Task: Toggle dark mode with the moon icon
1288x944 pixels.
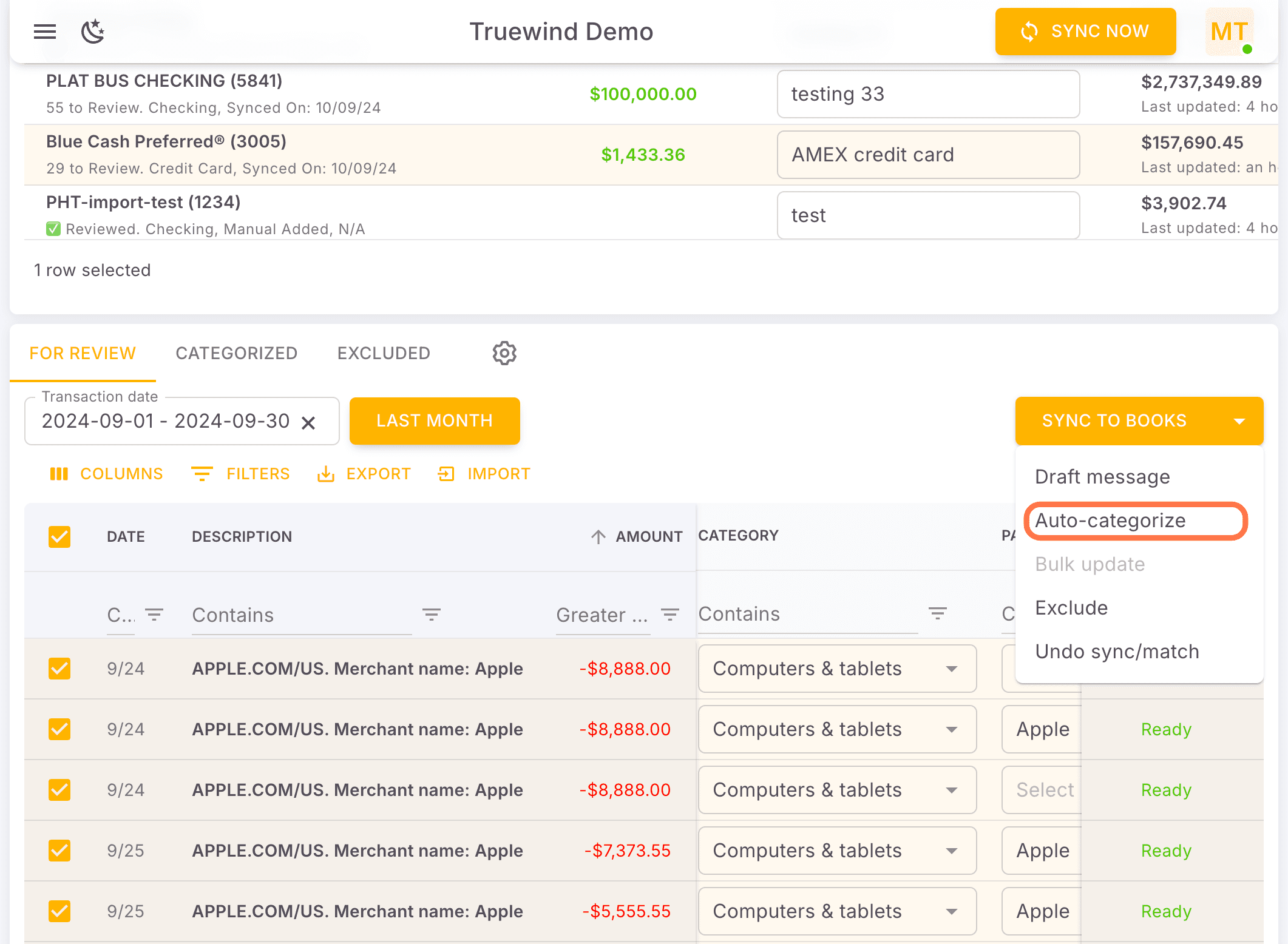Action: 92,32
